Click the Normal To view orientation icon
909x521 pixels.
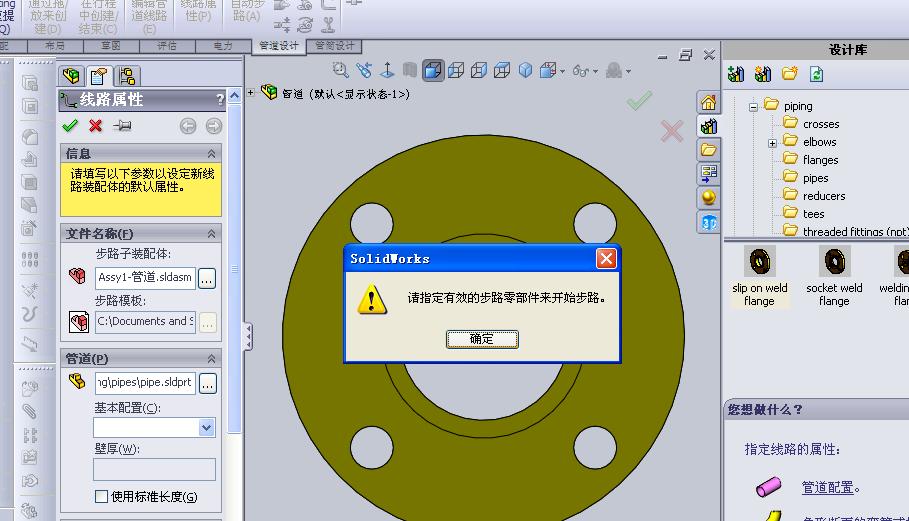coord(387,70)
